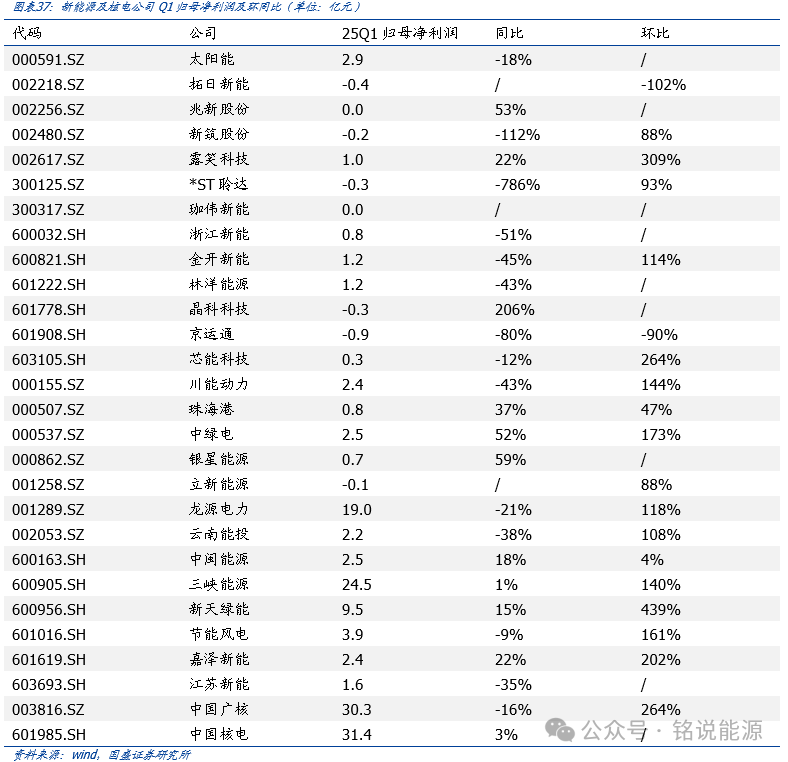This screenshot has height=762, width=788.
Task: Select company name 银星能源
Action: [219, 459]
